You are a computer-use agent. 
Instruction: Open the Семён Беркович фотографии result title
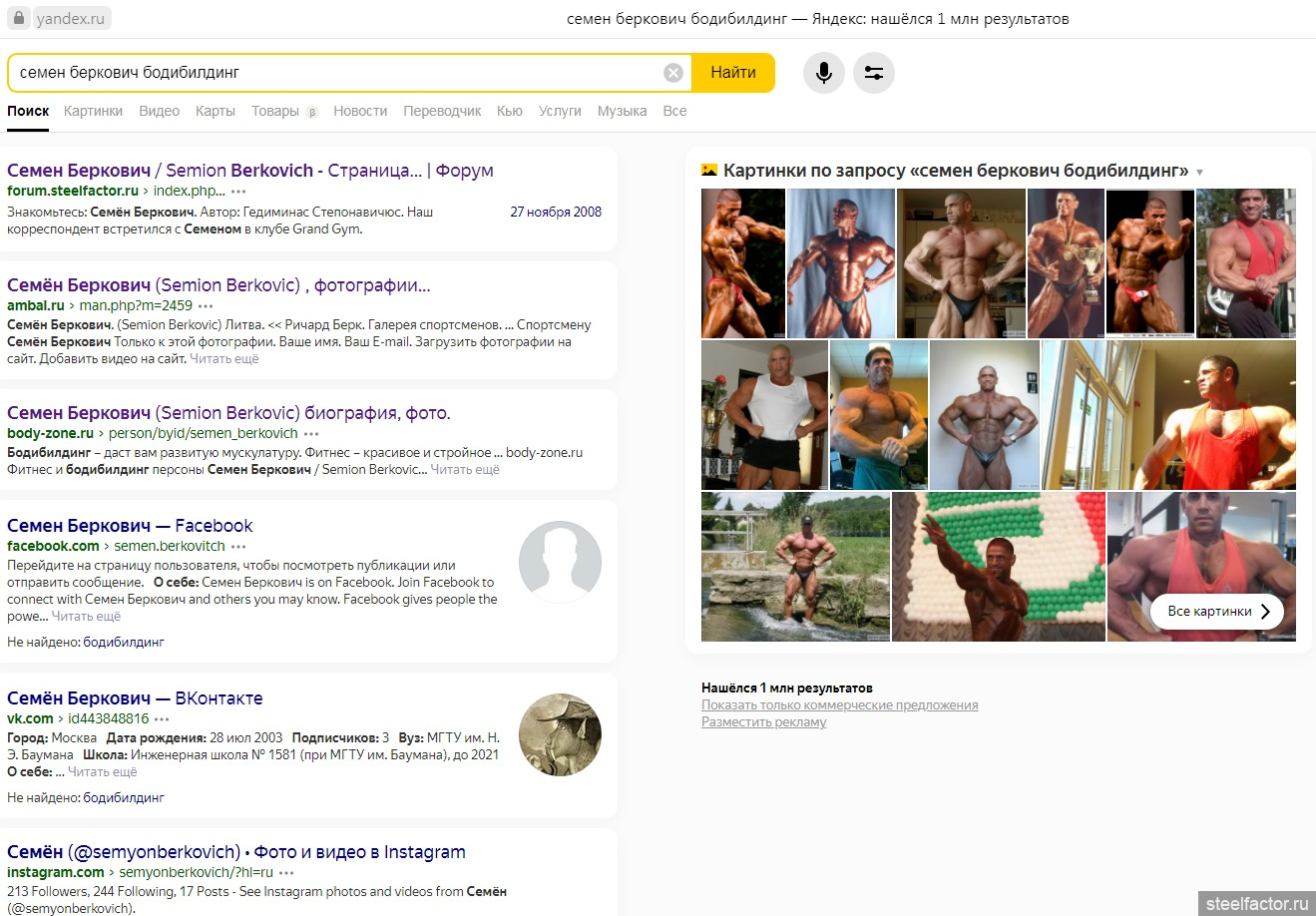(x=219, y=285)
